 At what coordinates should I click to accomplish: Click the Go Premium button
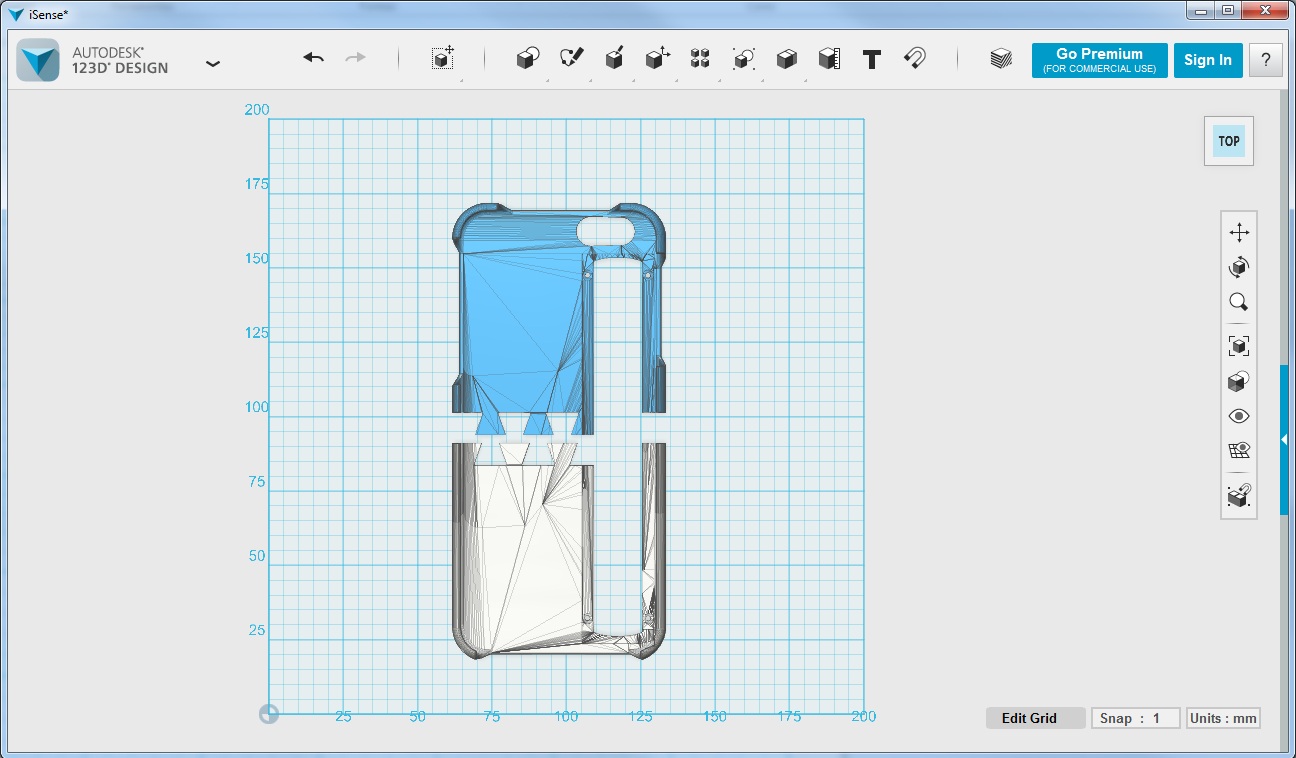(x=1099, y=60)
